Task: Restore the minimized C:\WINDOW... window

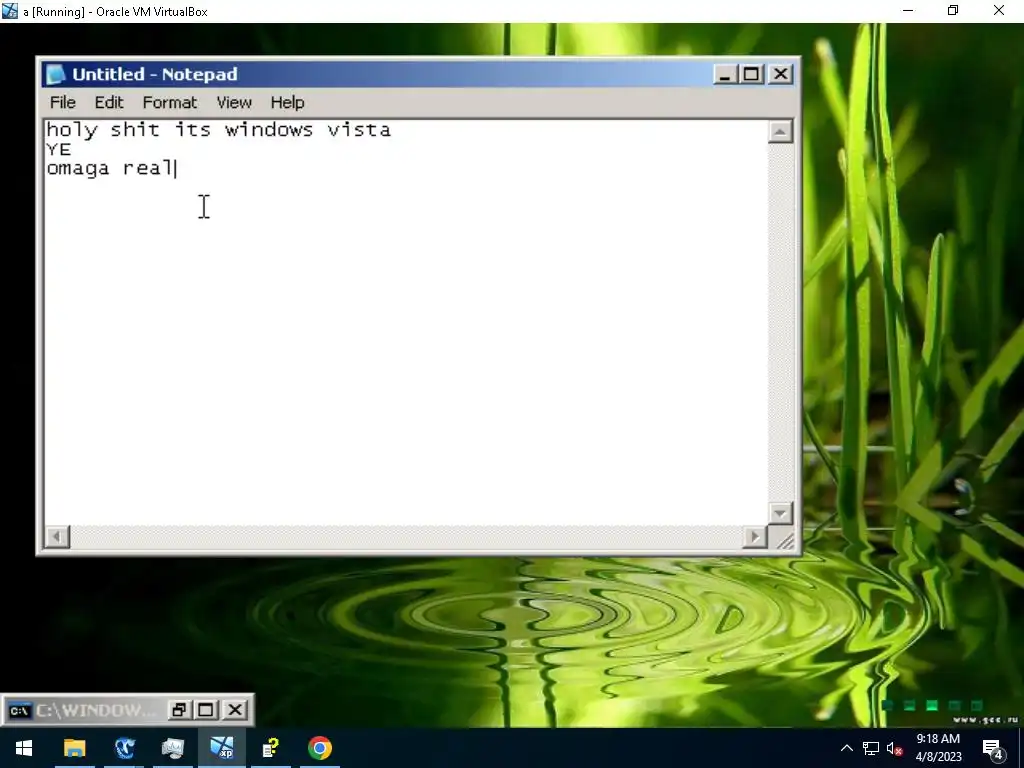Action: pyautogui.click(x=178, y=710)
